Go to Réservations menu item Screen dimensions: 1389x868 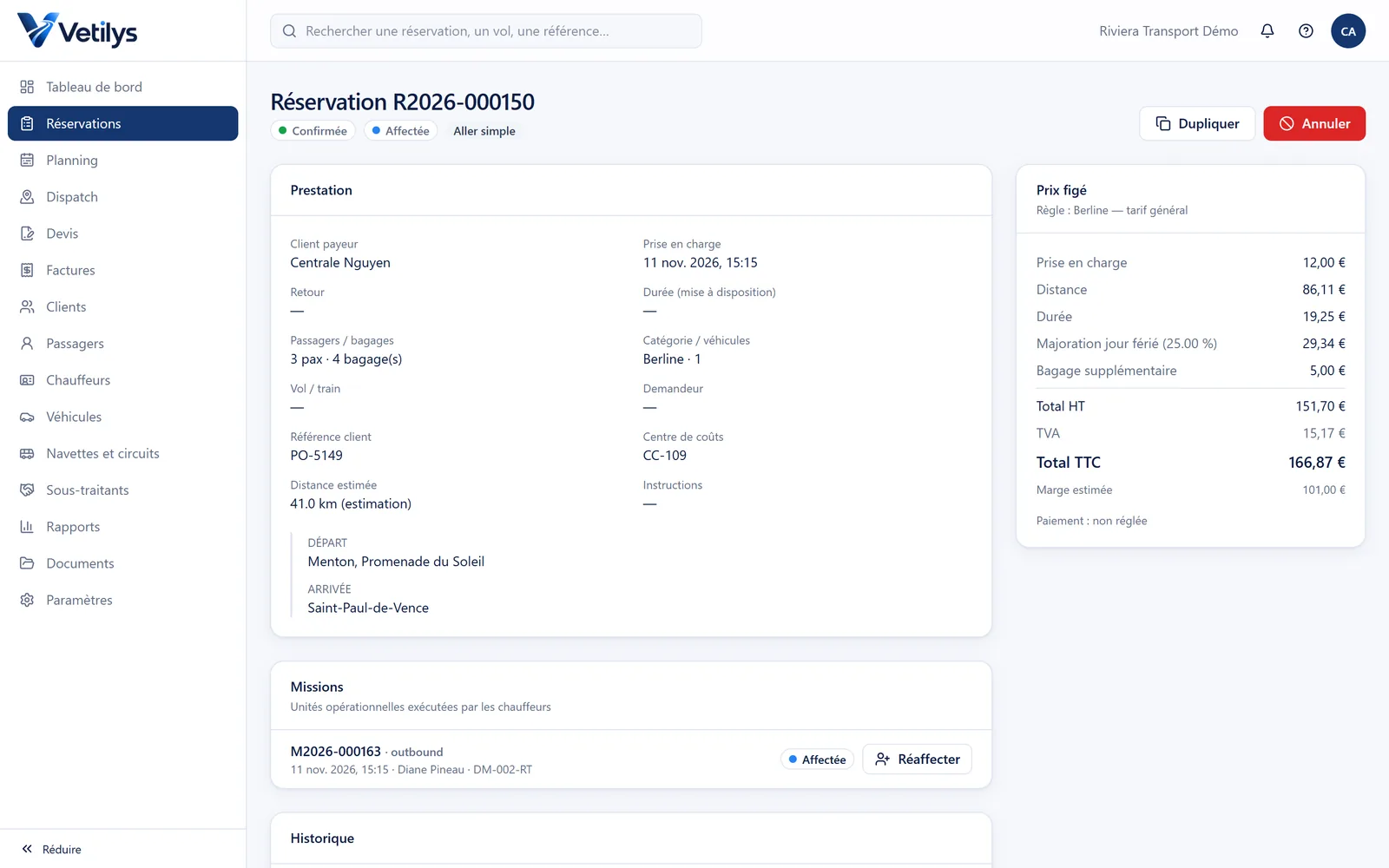click(x=122, y=123)
